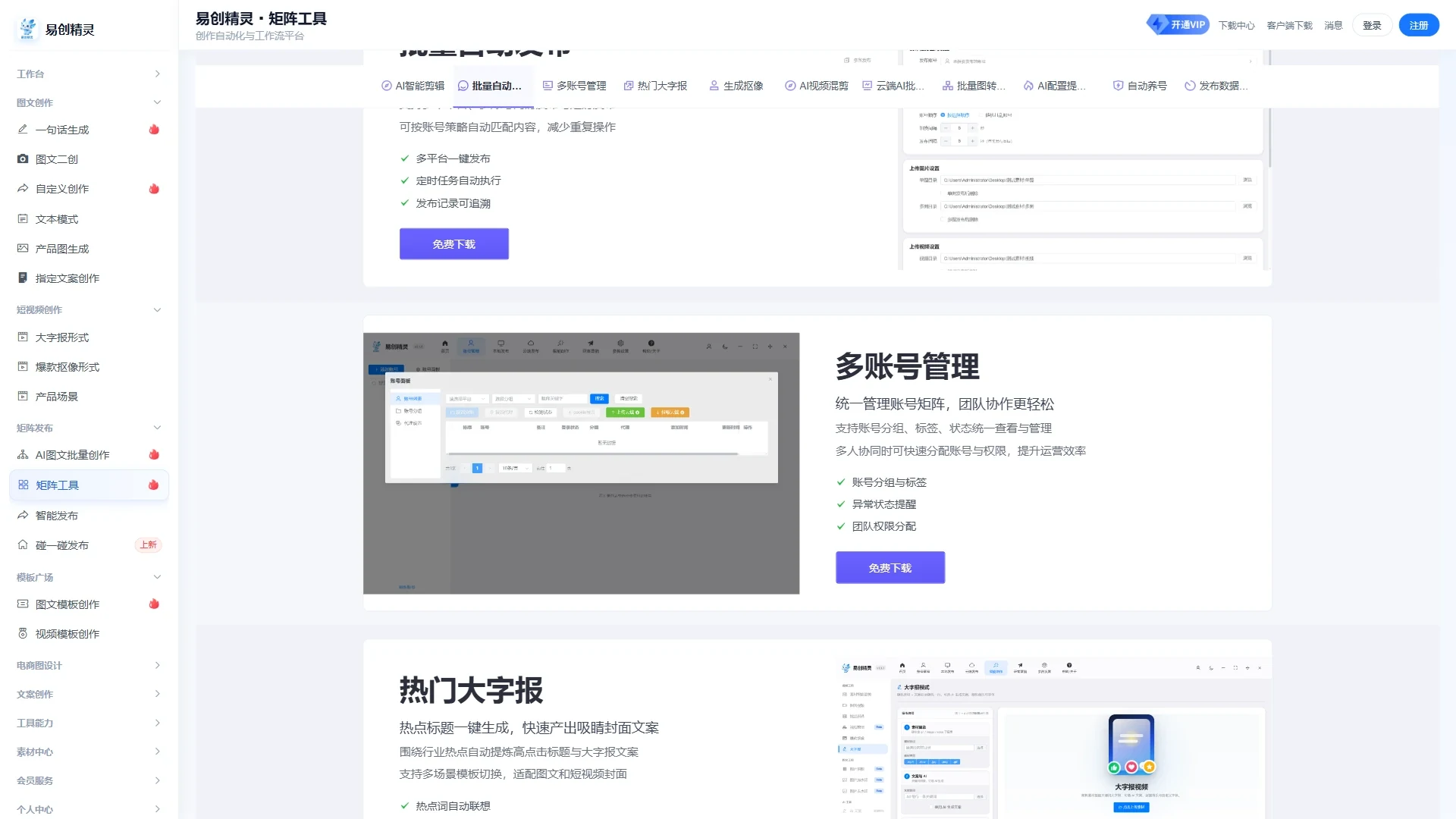Click the hierarchy icon beside AI图文批量创作

23,455
